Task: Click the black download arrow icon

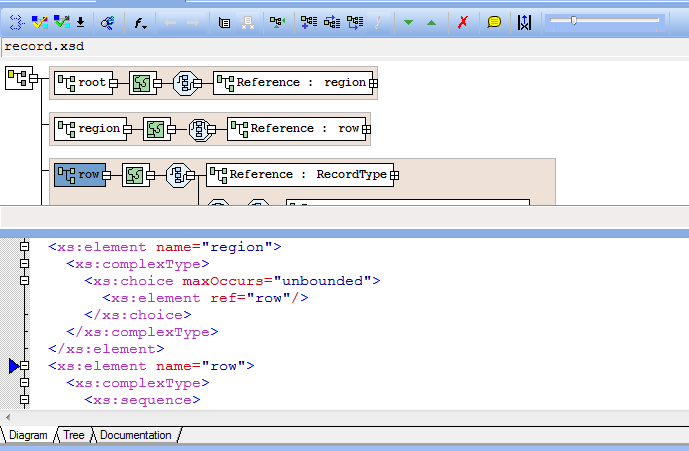Action: click(80, 22)
